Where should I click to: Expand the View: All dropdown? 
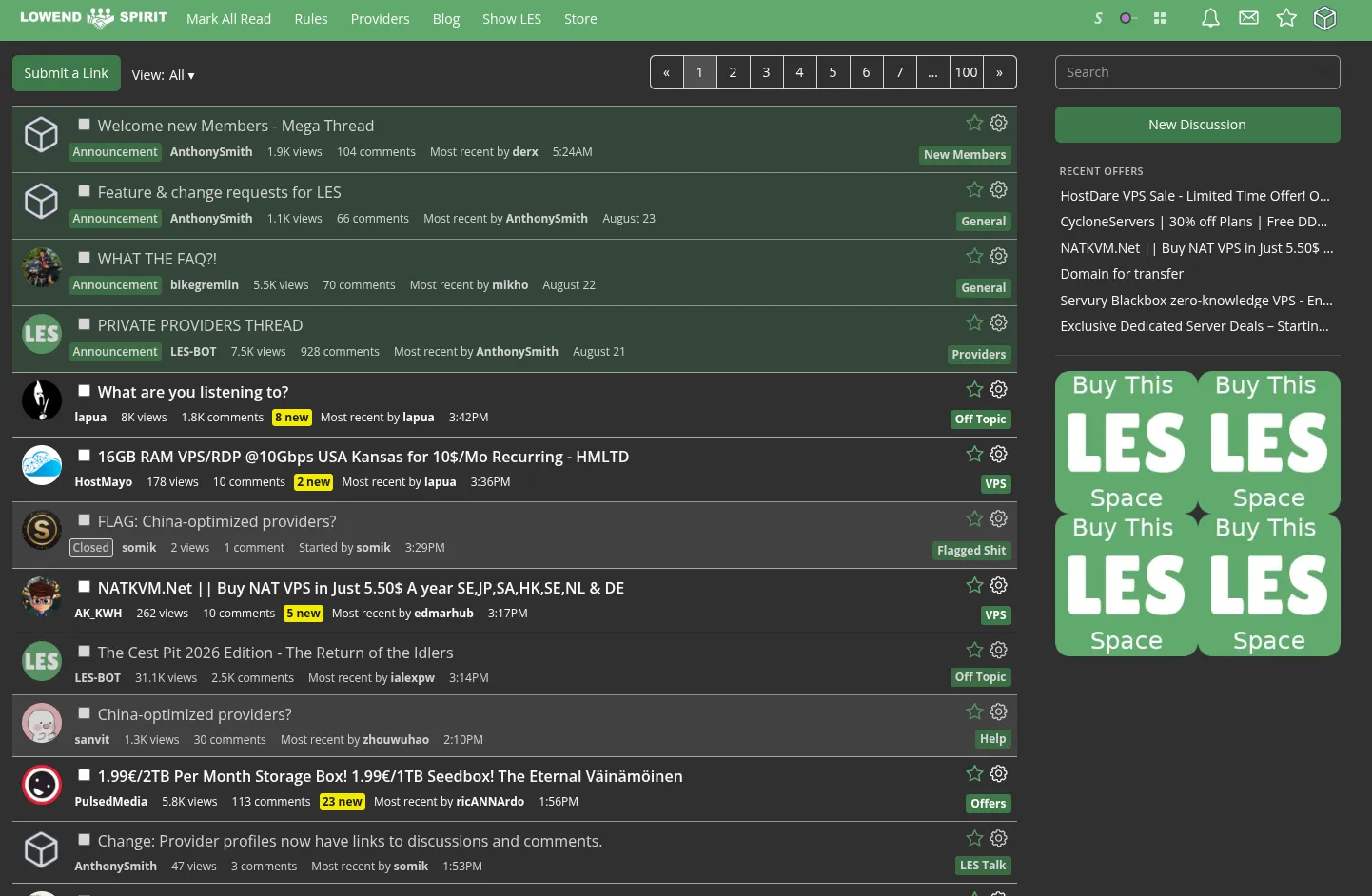click(x=164, y=75)
